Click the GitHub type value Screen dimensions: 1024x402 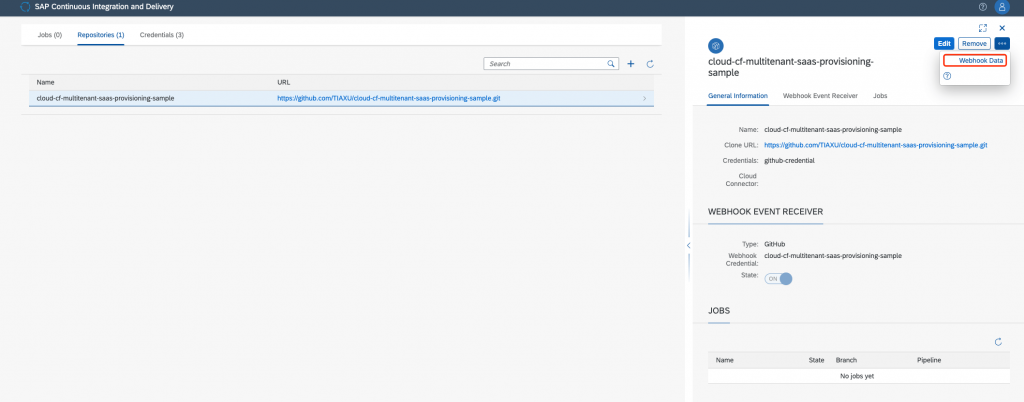point(775,244)
